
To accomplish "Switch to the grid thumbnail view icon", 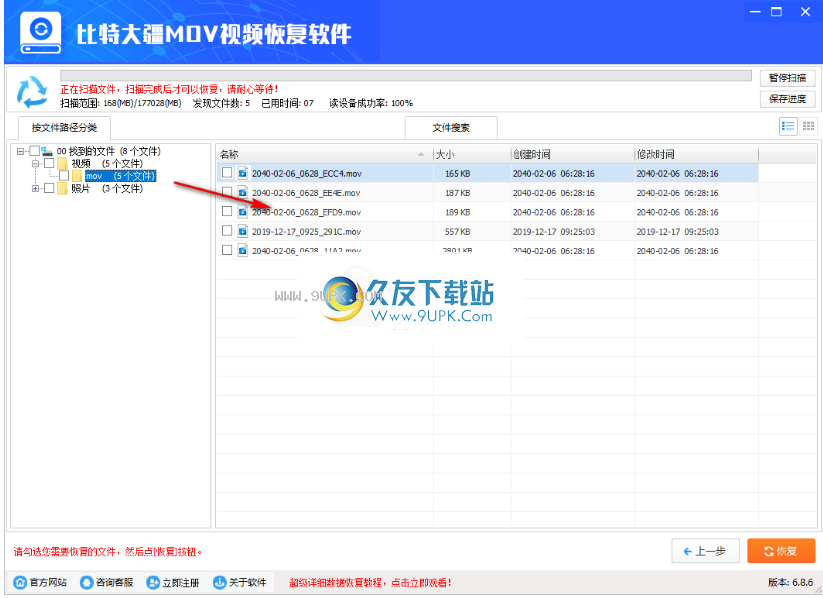I will click(x=808, y=127).
